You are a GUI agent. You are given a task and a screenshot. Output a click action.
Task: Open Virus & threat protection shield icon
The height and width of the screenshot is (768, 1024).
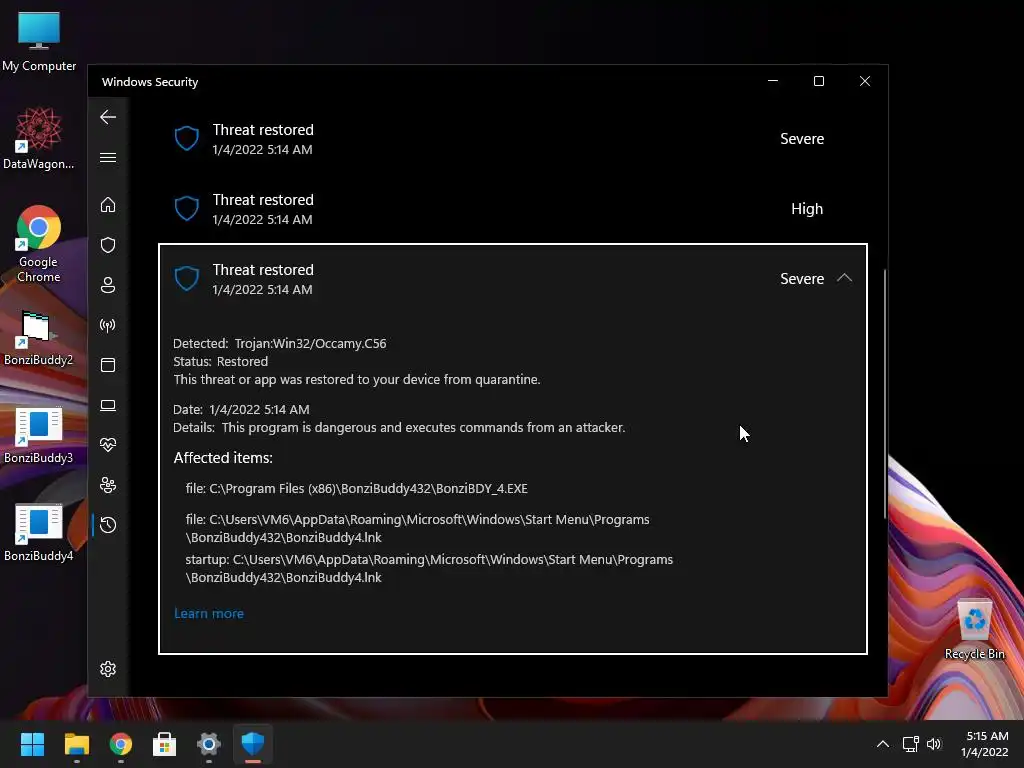(x=108, y=245)
